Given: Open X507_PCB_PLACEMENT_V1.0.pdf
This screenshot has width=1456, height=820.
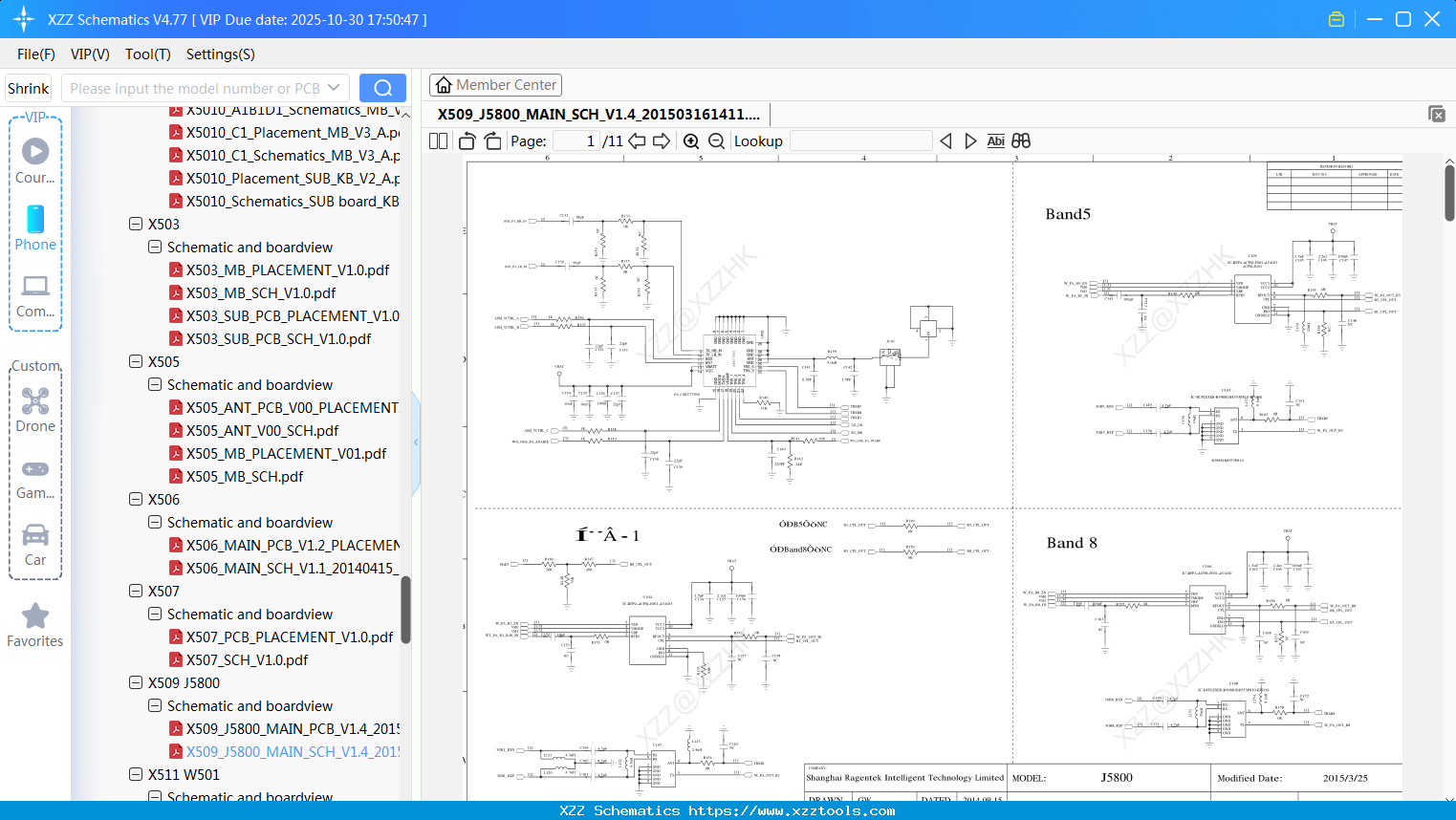Looking at the screenshot, I should point(289,637).
